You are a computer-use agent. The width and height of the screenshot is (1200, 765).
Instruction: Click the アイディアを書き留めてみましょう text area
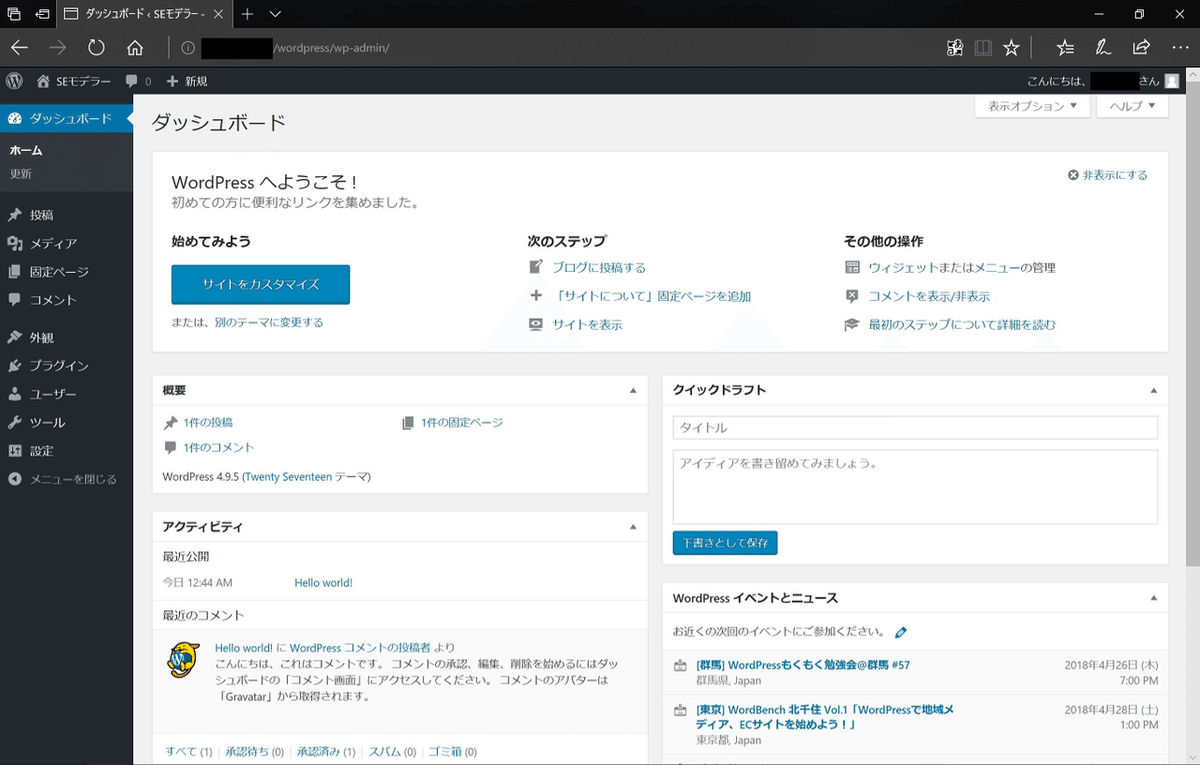915,486
